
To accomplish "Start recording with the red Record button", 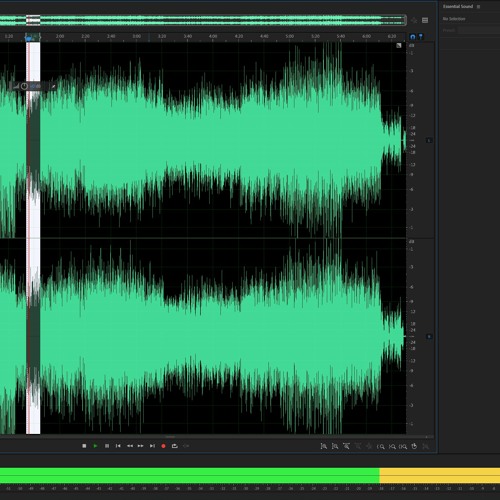I will pos(163,446).
